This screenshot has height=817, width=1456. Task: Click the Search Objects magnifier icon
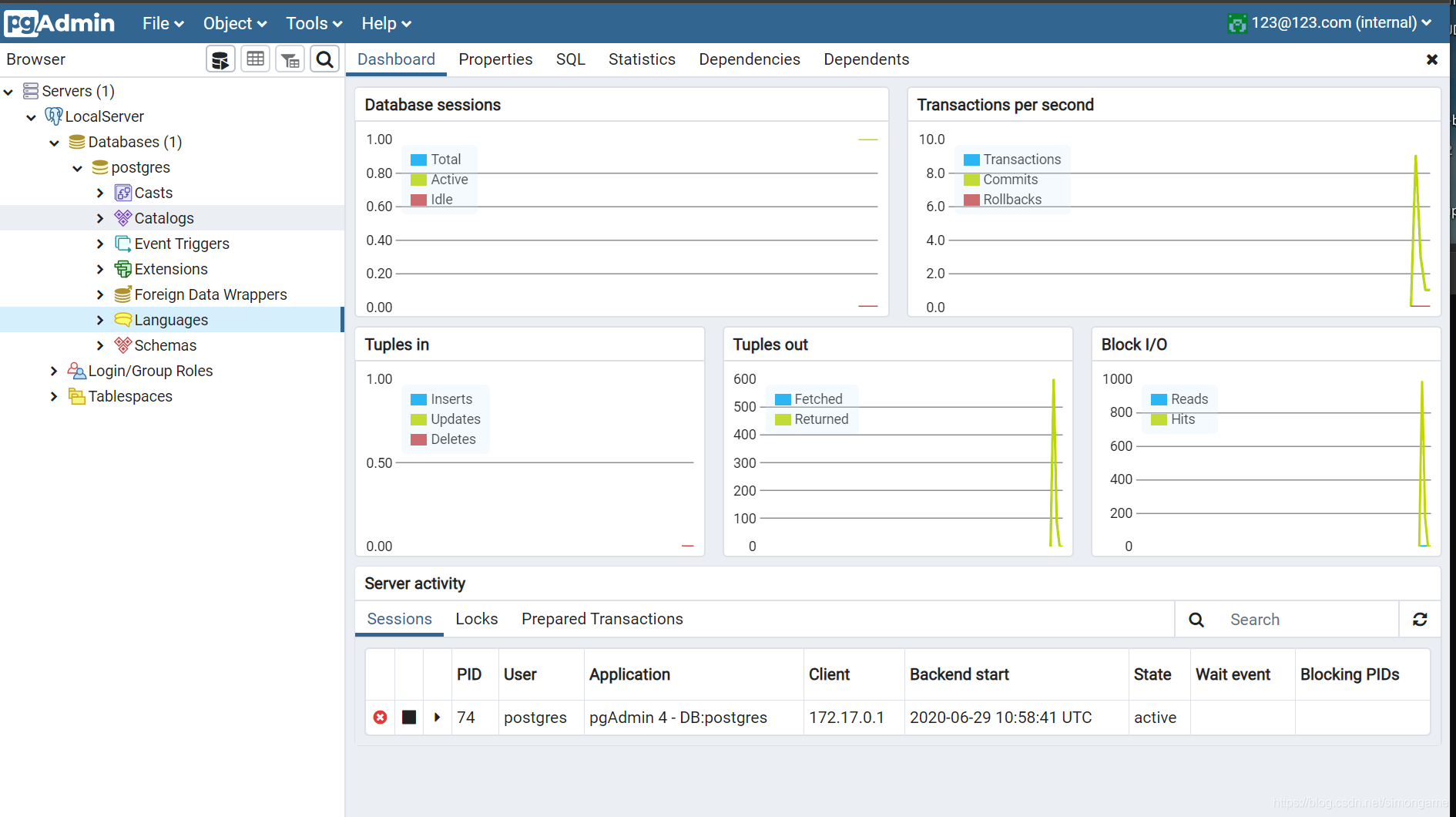pyautogui.click(x=324, y=59)
